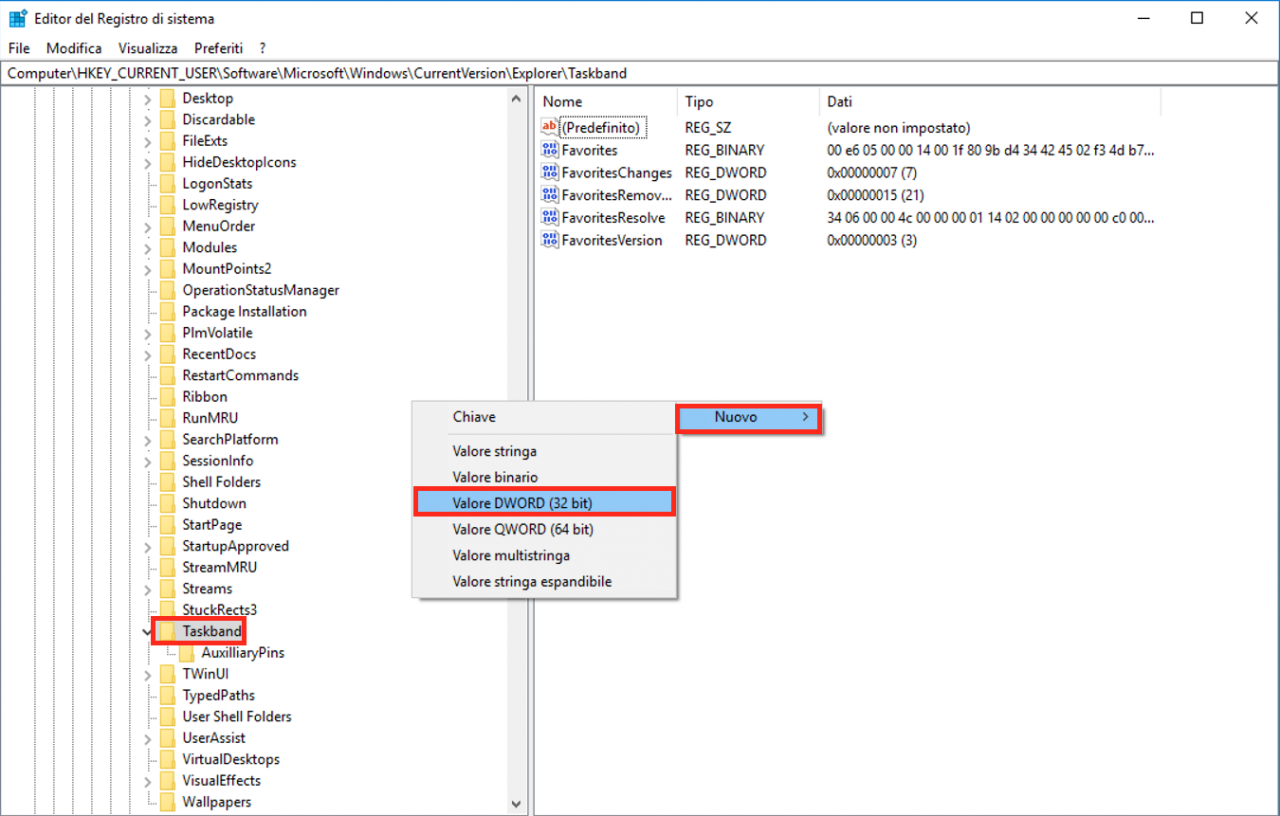The height and width of the screenshot is (816, 1280).
Task: Expand the PlmVolatile key
Action: tap(148, 333)
